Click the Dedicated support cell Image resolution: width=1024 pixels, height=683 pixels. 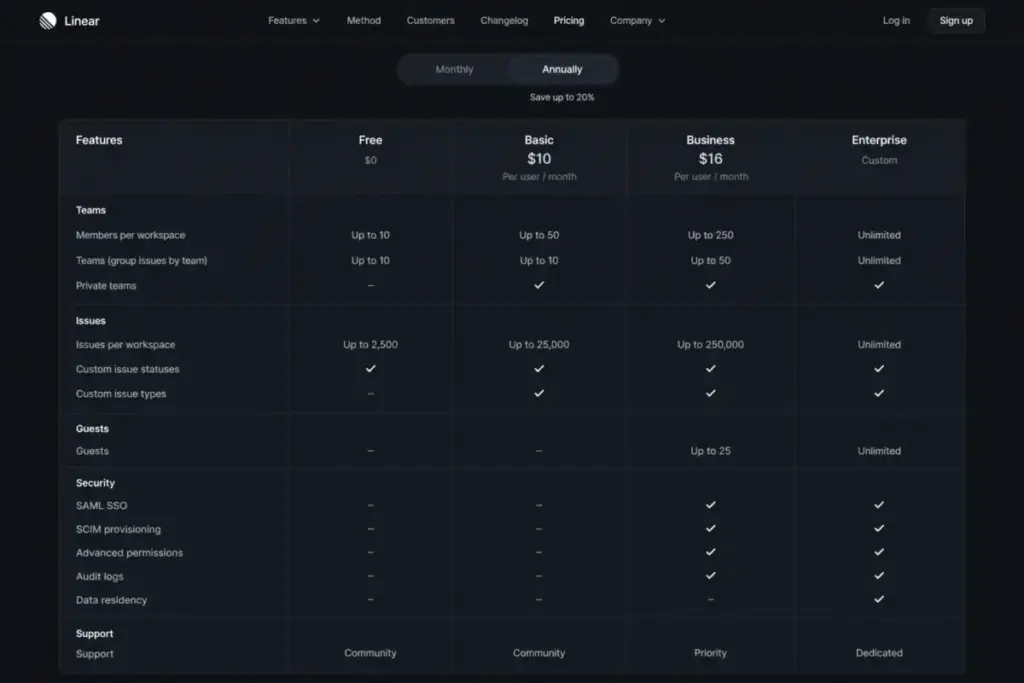point(879,653)
